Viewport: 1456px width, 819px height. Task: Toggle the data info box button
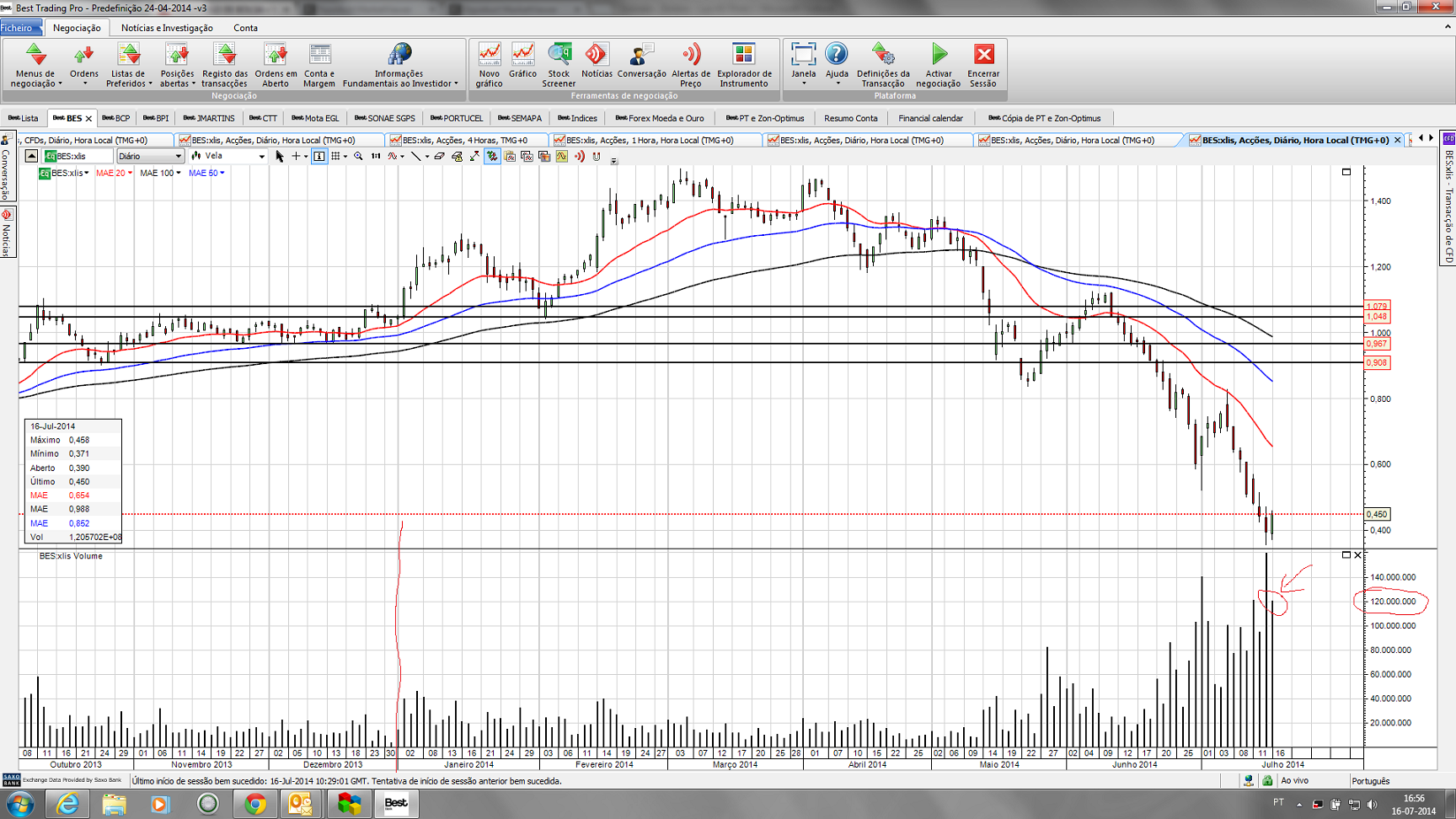(x=318, y=156)
